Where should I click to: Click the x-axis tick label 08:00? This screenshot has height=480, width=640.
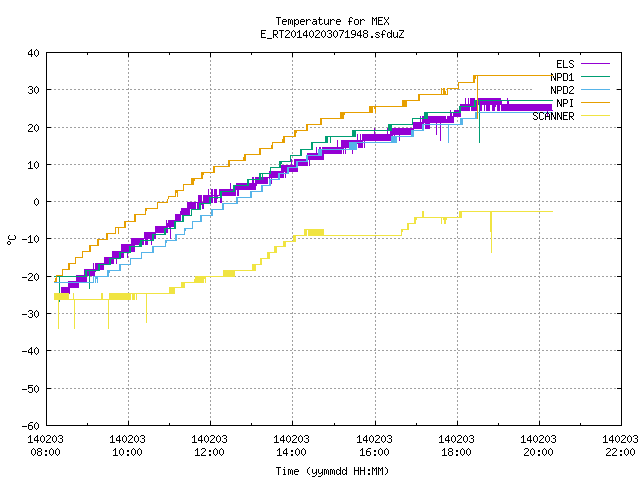[45, 452]
